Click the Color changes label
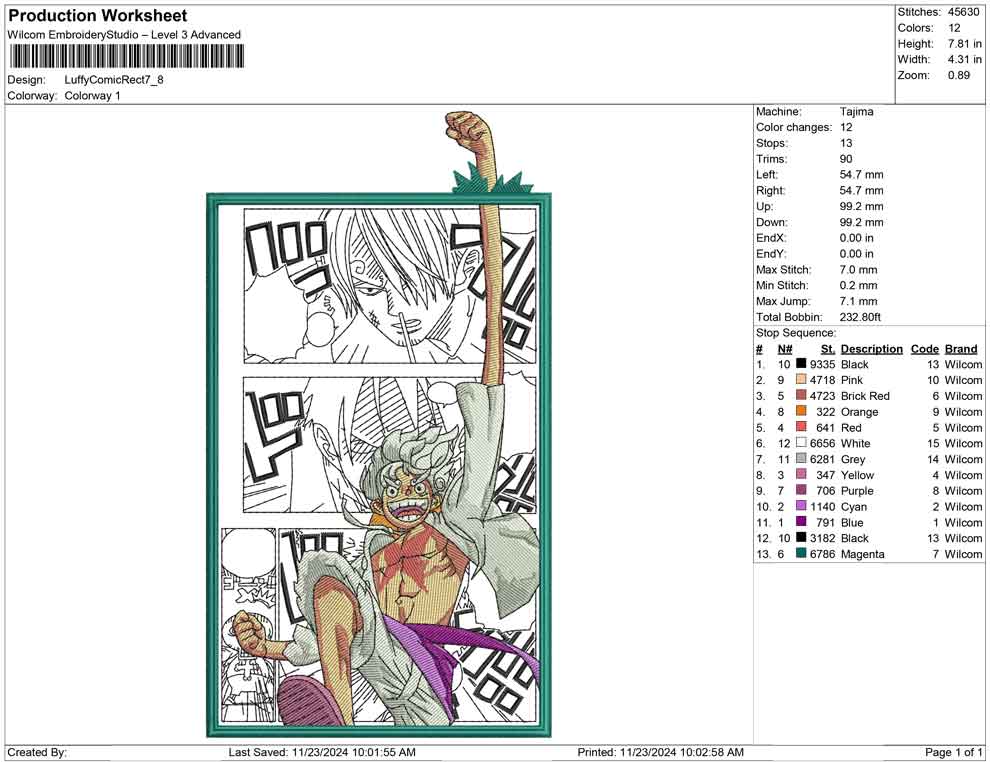990x762 pixels. (794, 128)
